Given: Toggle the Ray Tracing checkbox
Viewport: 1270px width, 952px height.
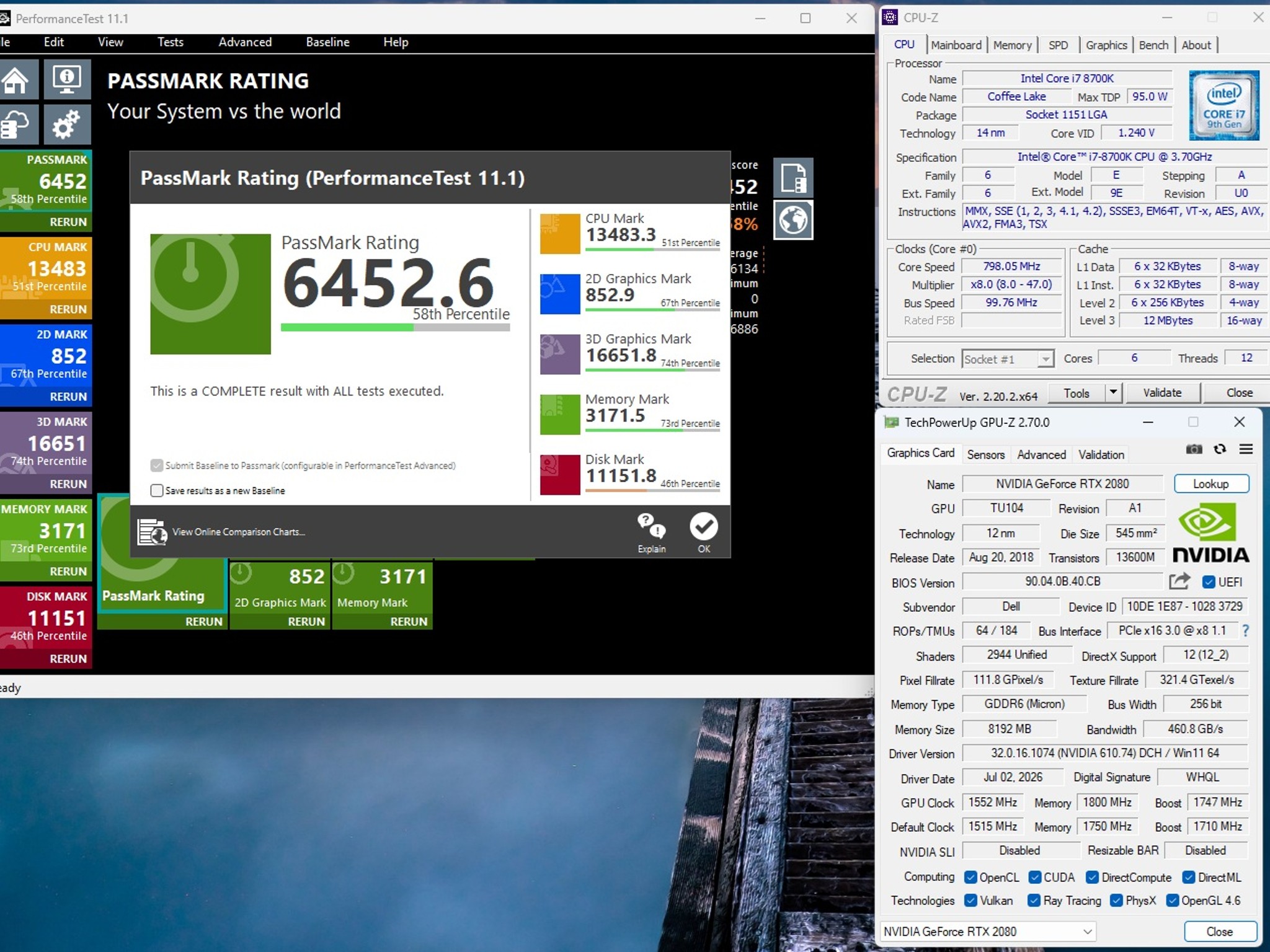Looking at the screenshot, I should (1034, 901).
